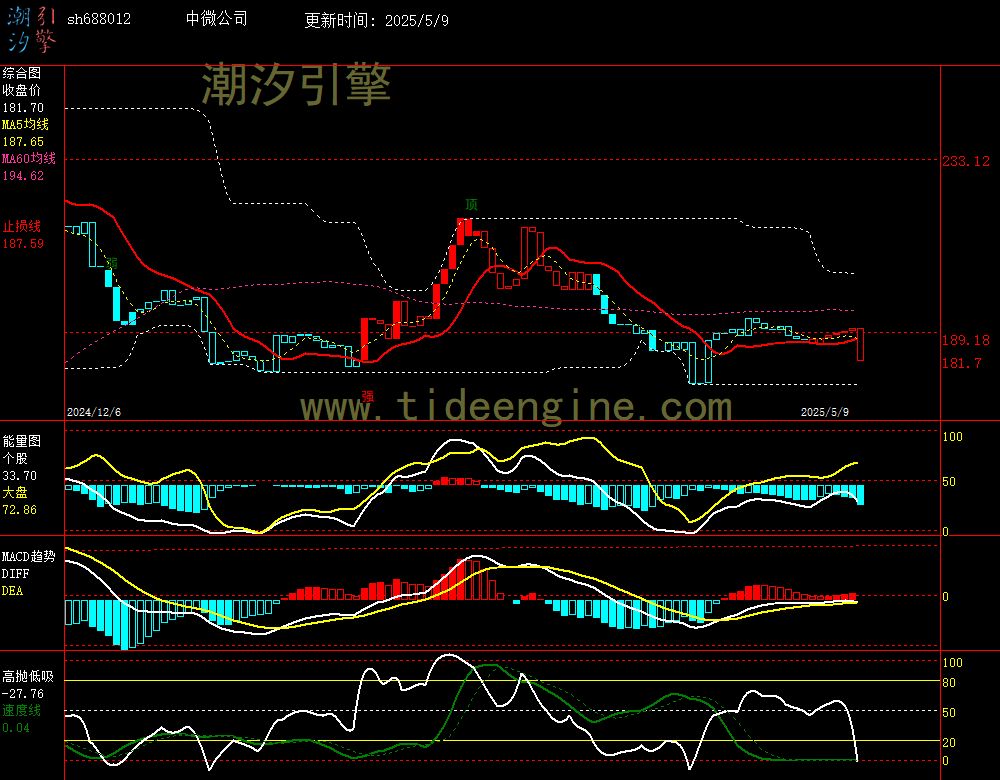Click the speed line value 0.04

[x=16, y=728]
